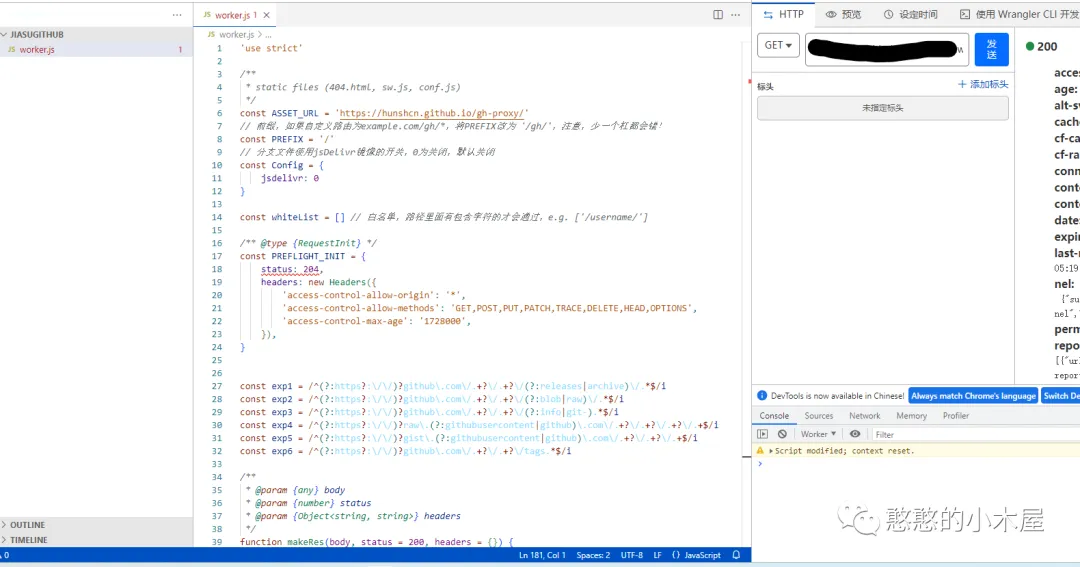Open the GET method dropdown
The width and height of the screenshot is (1080, 567).
click(x=779, y=46)
